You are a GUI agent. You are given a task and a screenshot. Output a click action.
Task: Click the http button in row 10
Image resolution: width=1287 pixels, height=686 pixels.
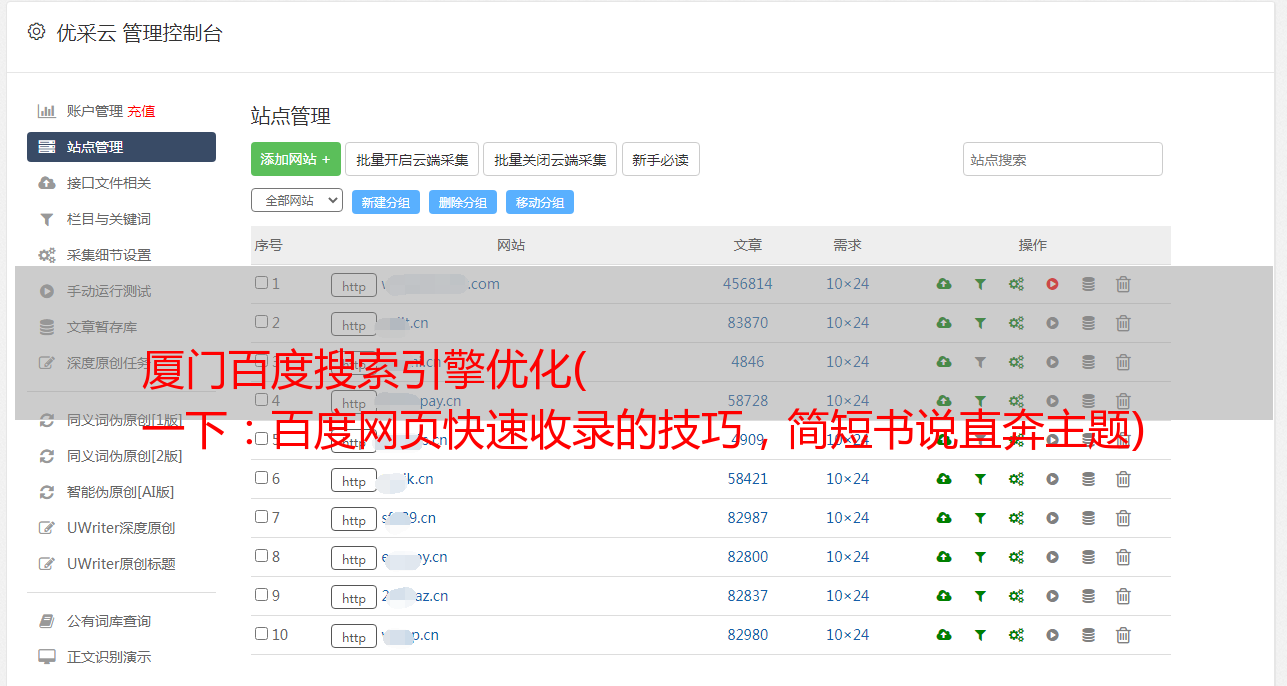(x=354, y=636)
